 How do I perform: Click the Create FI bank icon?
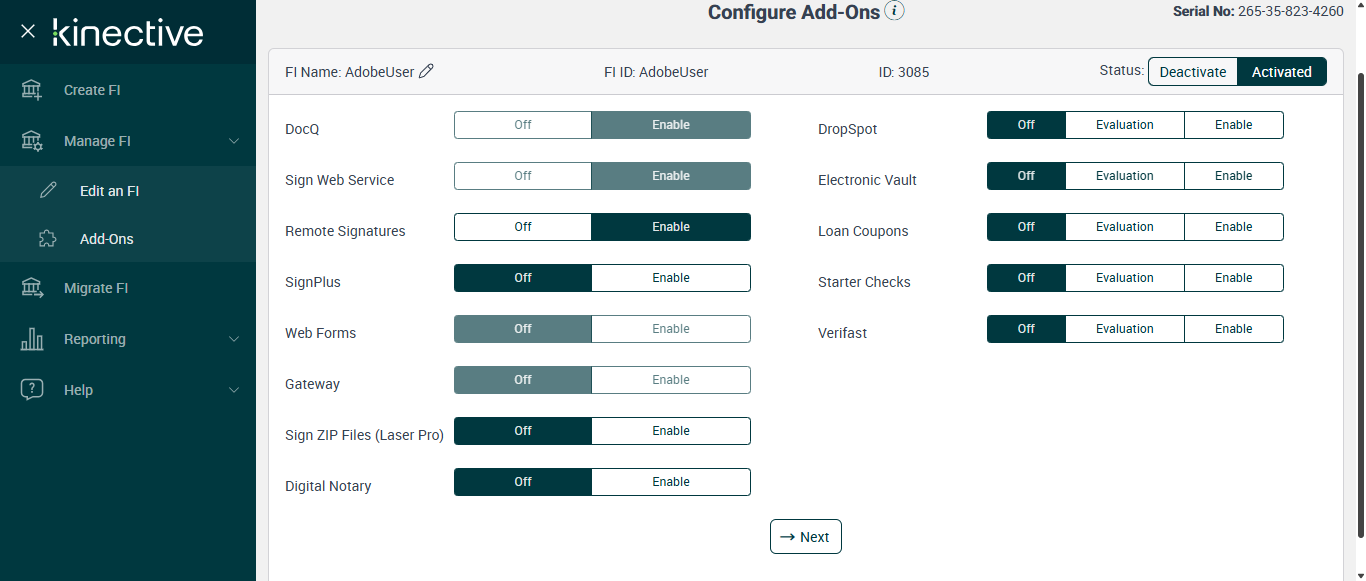tap(32, 90)
